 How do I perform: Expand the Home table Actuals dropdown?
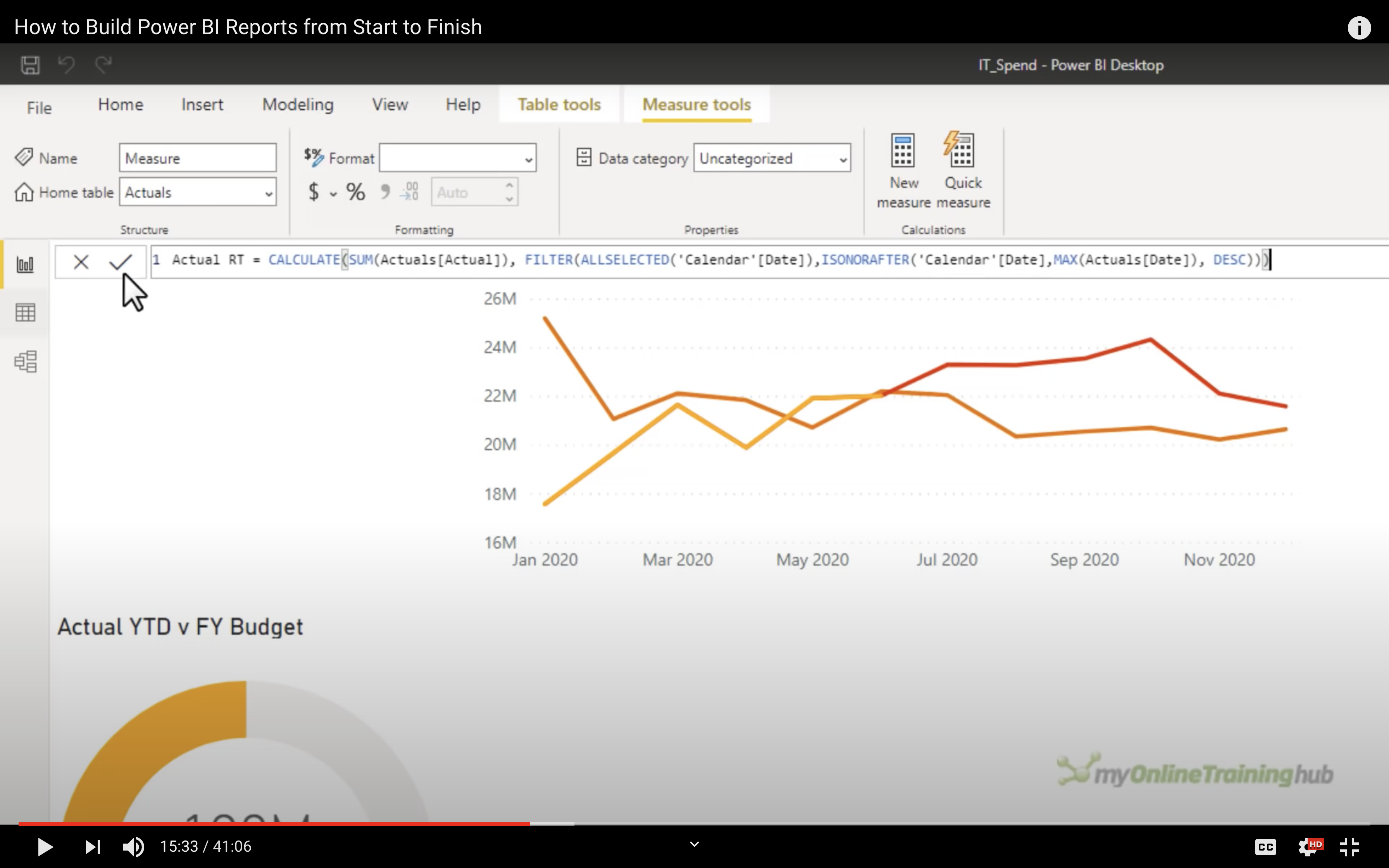pyautogui.click(x=197, y=192)
